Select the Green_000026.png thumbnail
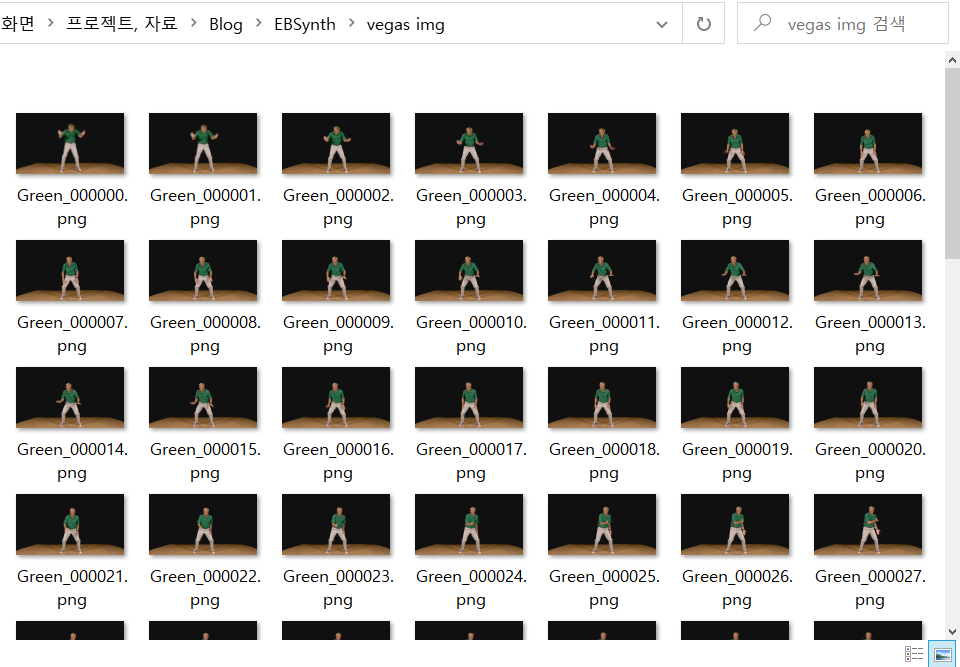The width and height of the screenshot is (960, 667). [735, 524]
